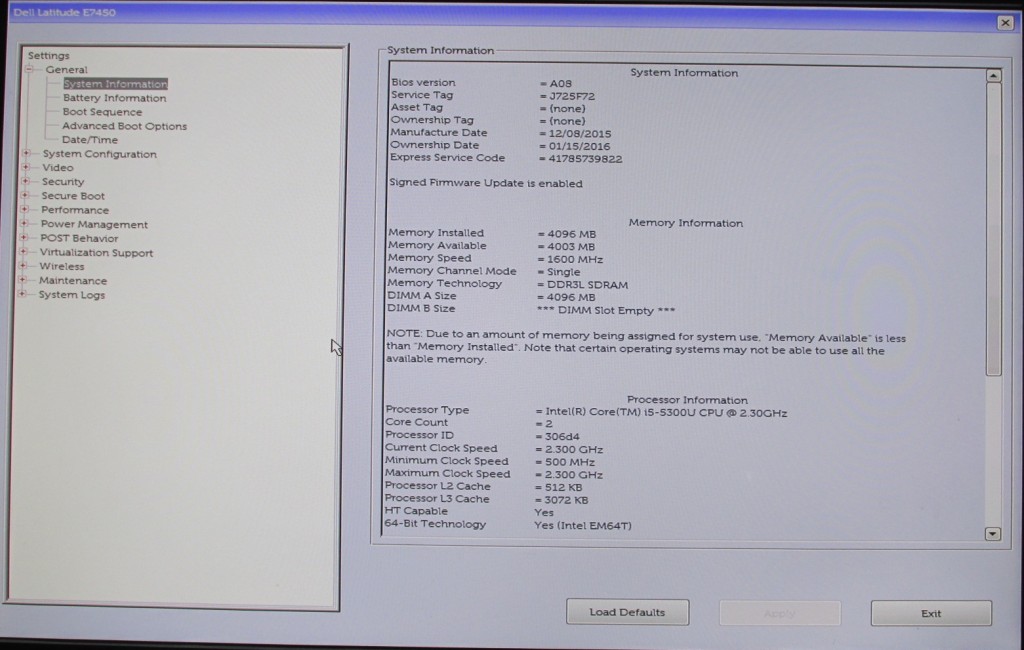
Task: Click the Yes (Intel EM64T) value
Action: [583, 525]
